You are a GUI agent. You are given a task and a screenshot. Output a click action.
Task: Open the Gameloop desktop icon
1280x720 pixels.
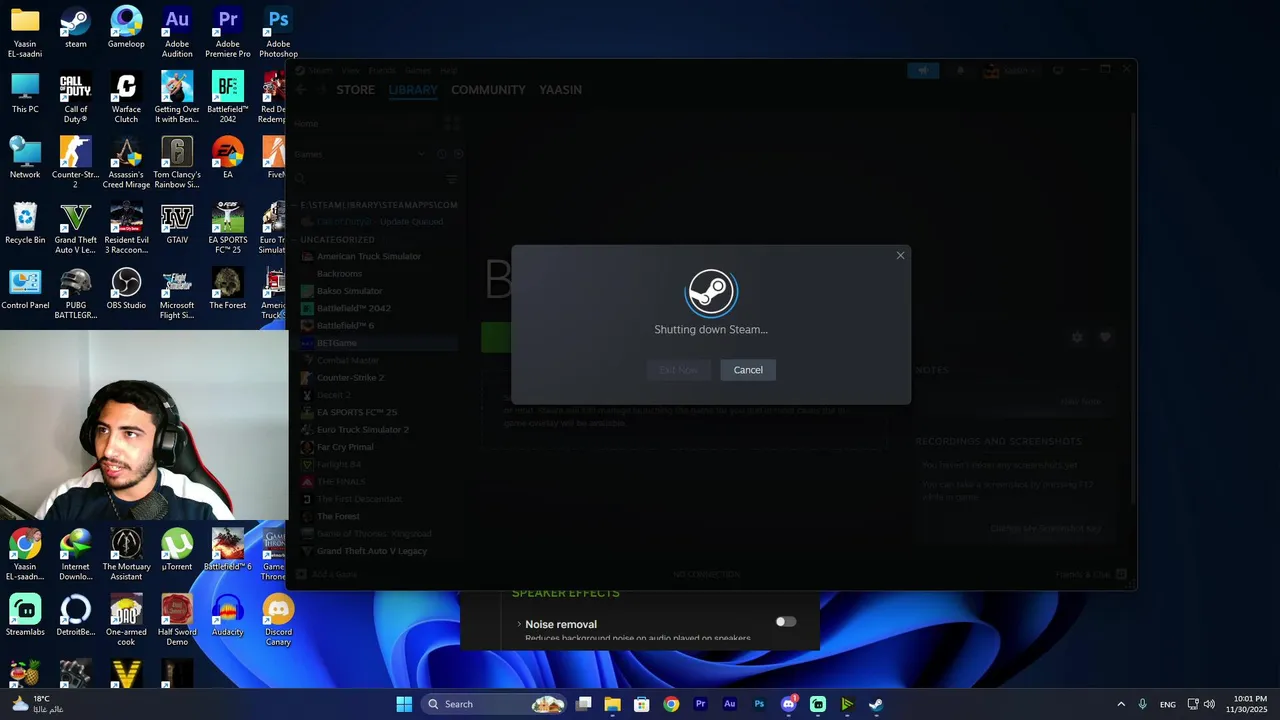click(126, 28)
